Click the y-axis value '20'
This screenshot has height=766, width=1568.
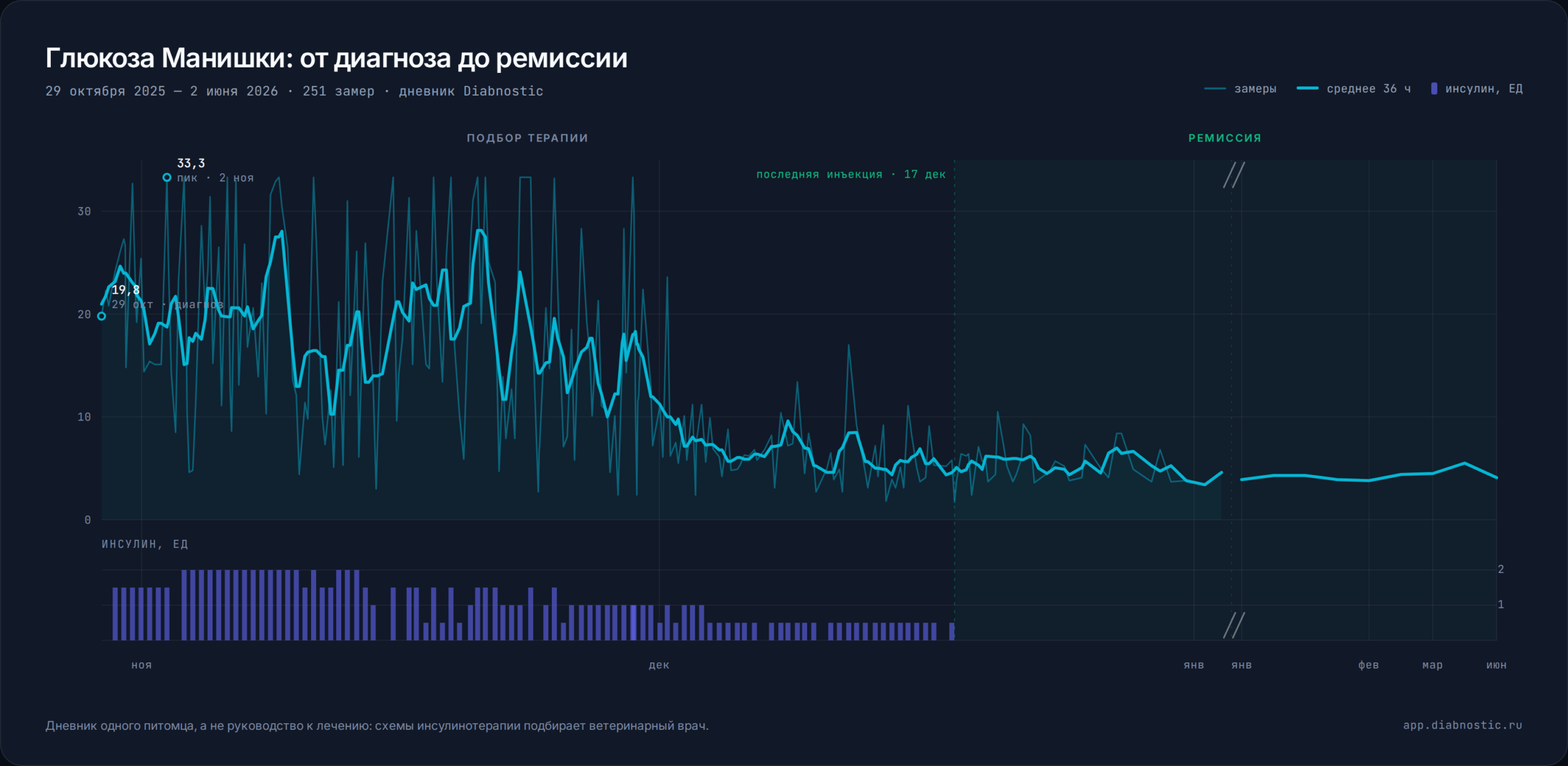click(x=84, y=314)
